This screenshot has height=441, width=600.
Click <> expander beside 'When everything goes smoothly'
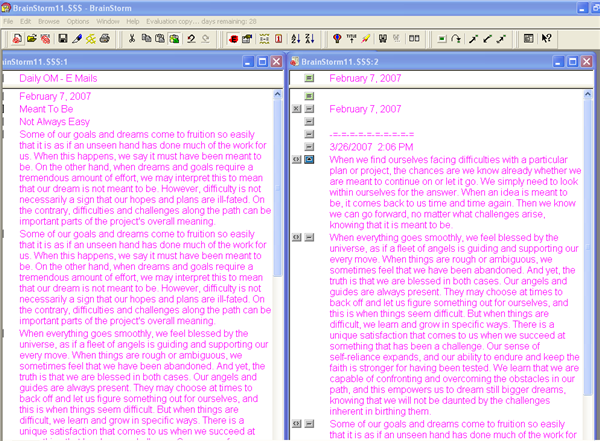tap(297, 237)
